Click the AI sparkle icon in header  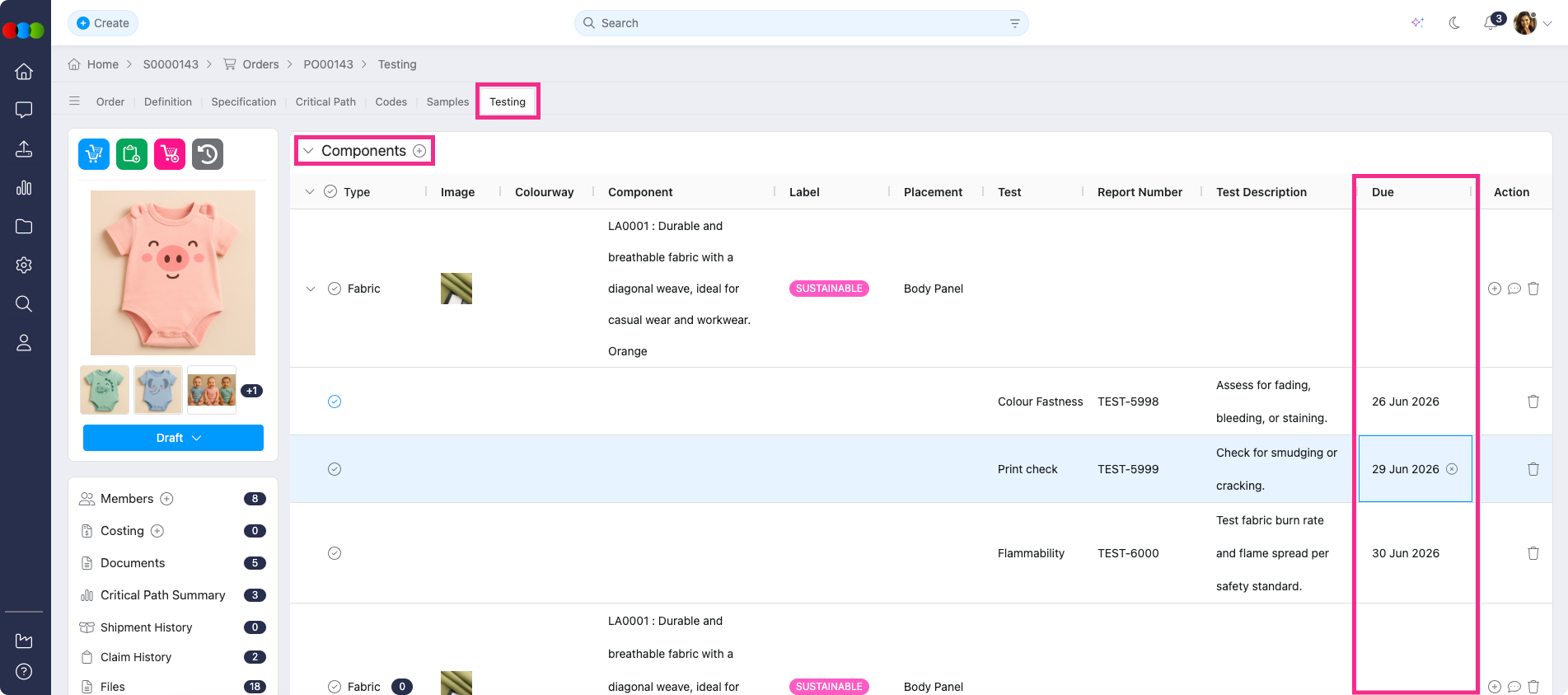point(1417,23)
